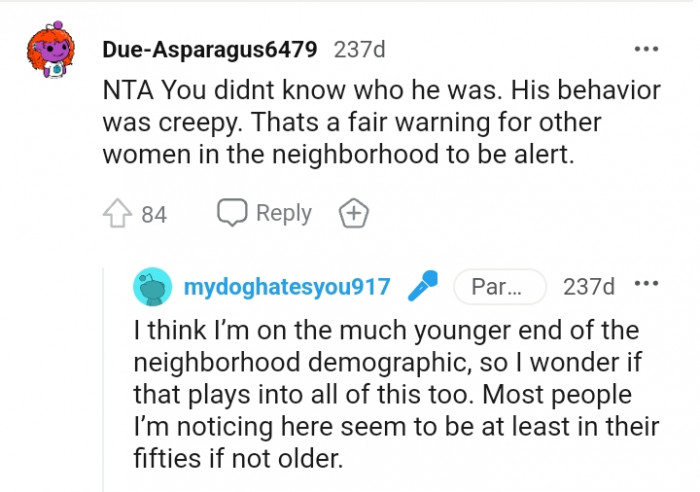
Task: Click the truncated 'Par...' flair pill
Action: 499,287
